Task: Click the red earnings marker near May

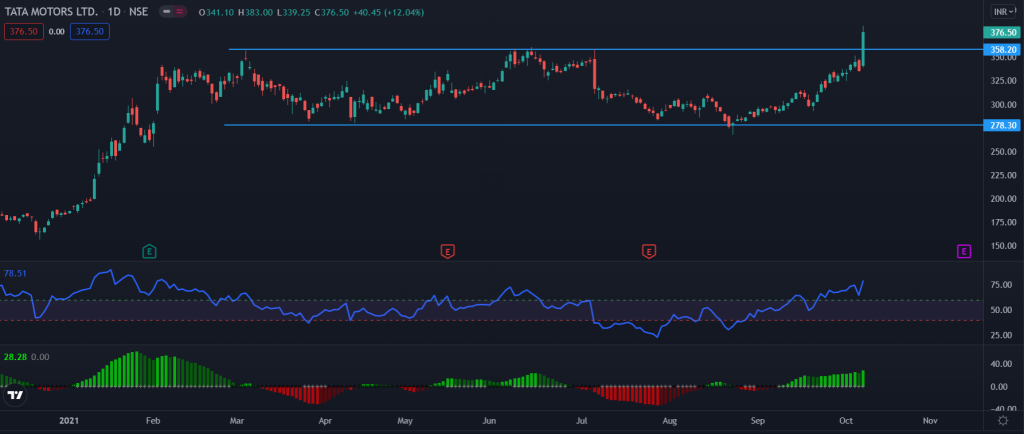Action: click(x=448, y=250)
